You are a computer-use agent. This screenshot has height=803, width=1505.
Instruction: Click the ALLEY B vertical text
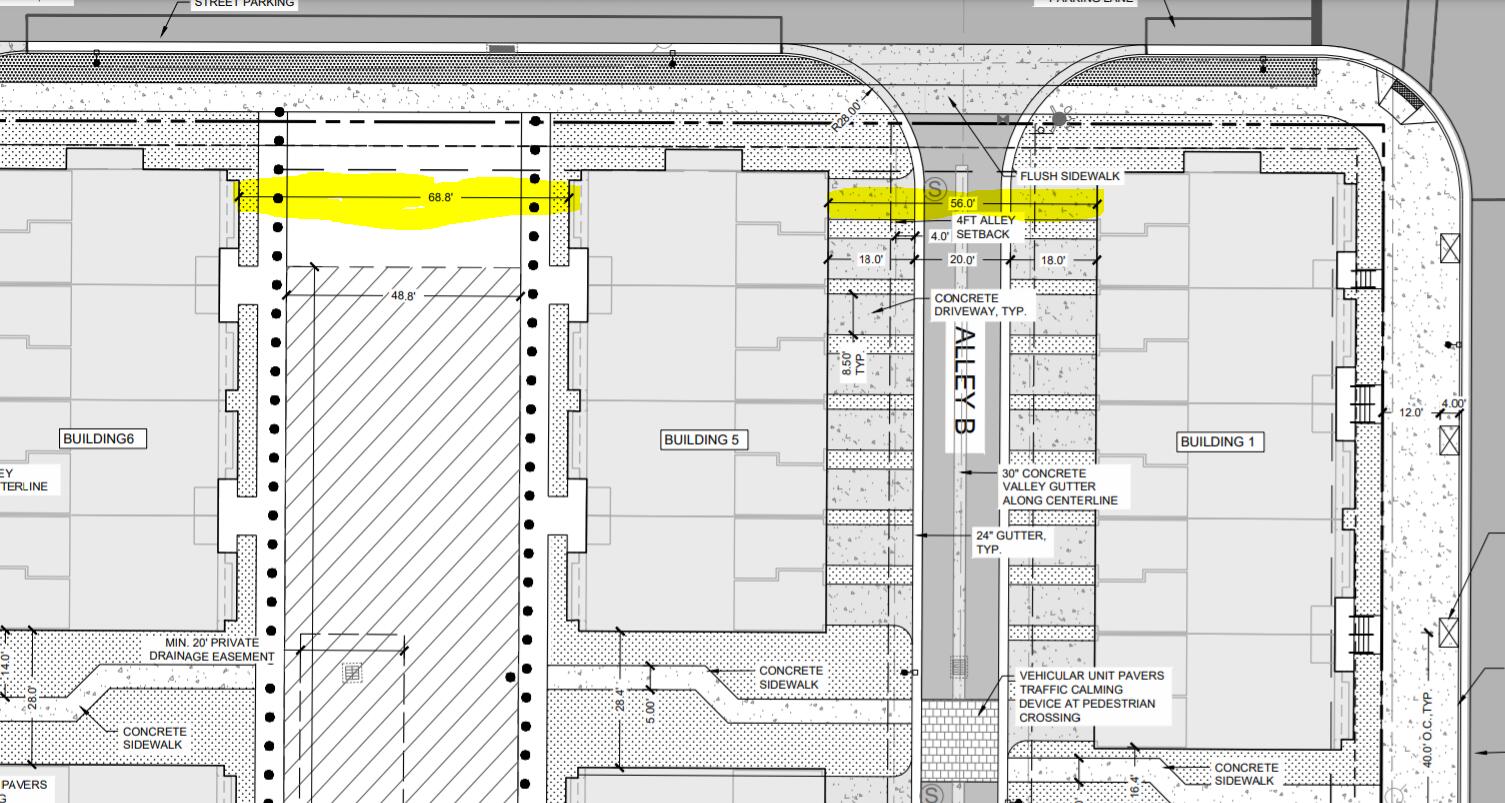[x=967, y=379]
